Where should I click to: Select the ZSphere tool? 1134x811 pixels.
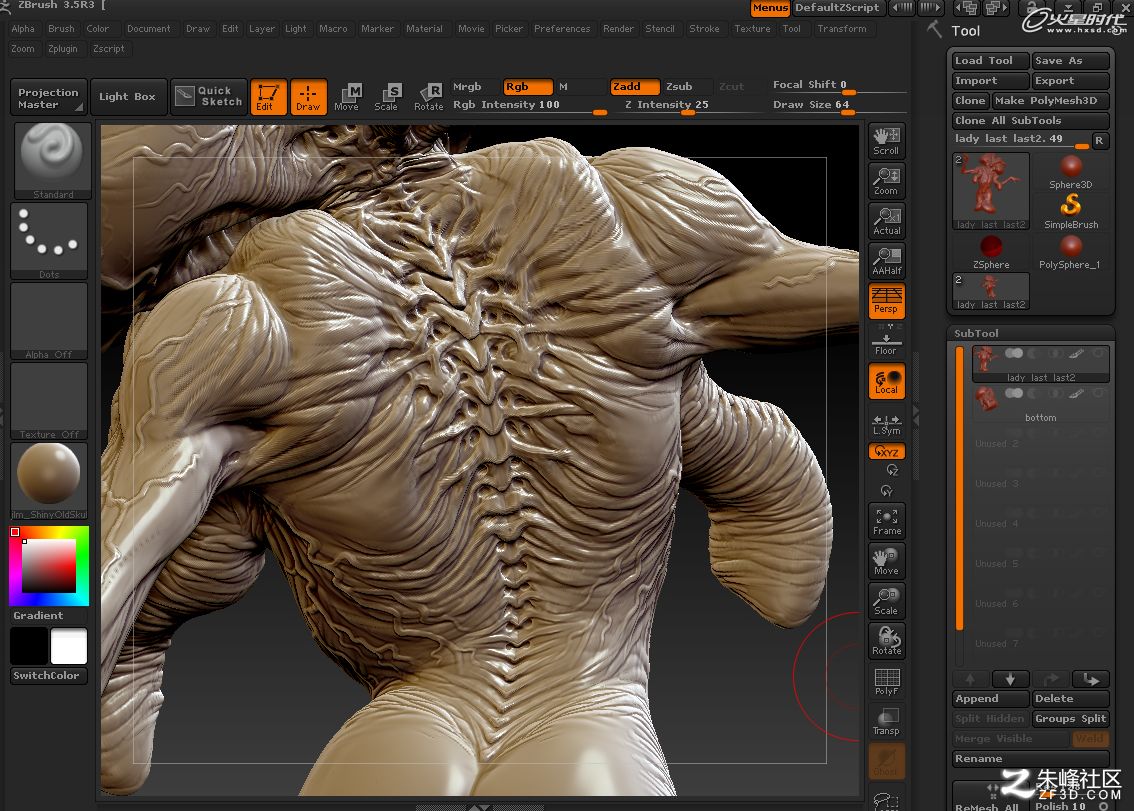[x=991, y=252]
